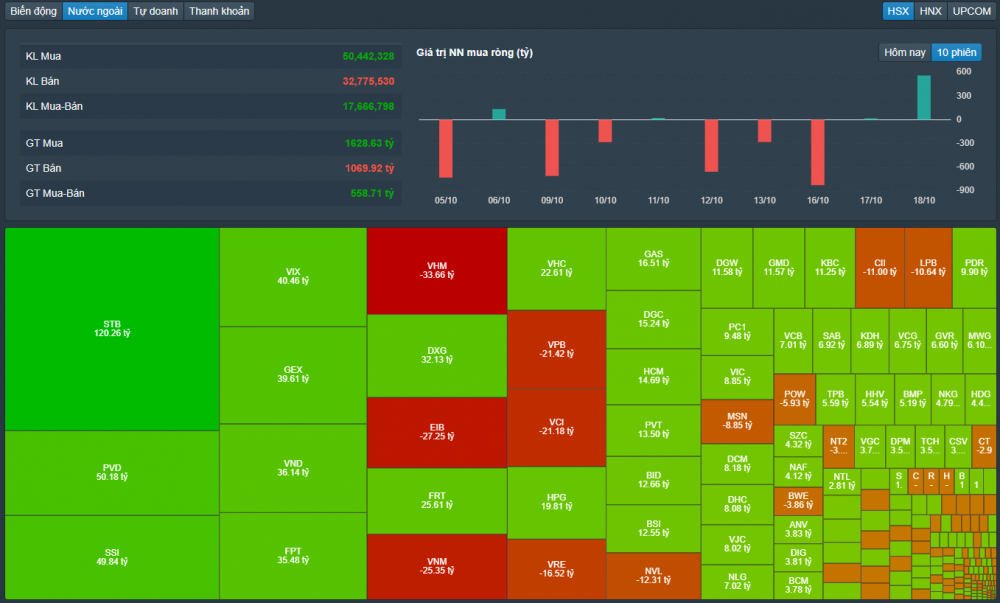Screen dimensions: 1000x603
Task: Switch to the Biến động tab
Action: click(34, 11)
